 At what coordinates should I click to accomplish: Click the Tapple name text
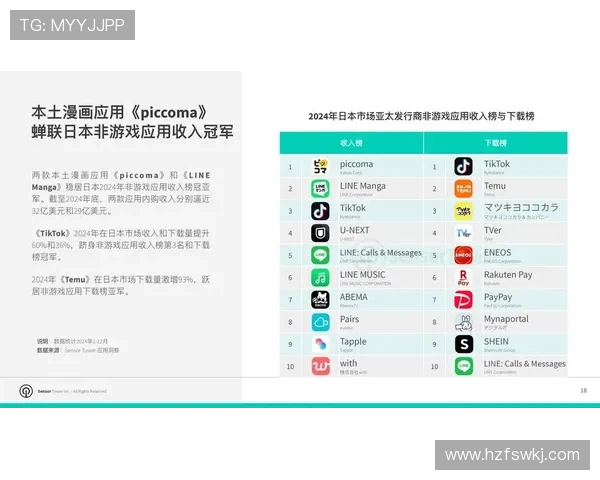353,342
